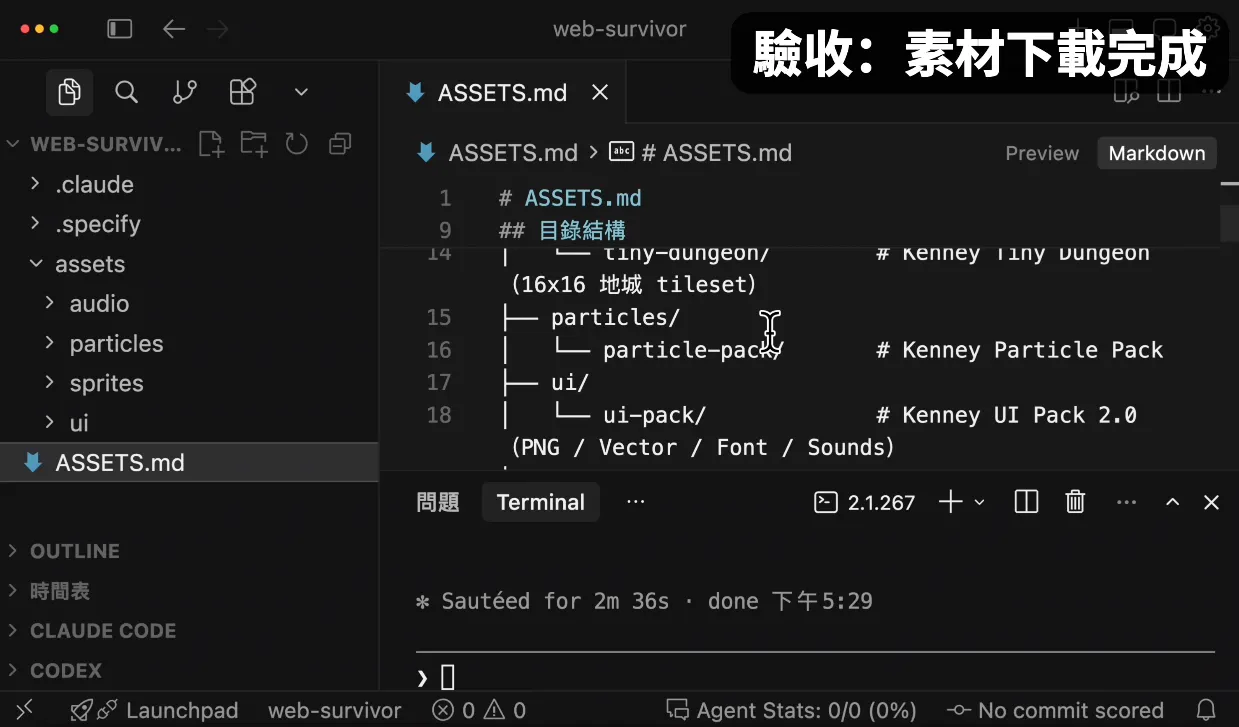Select the Terminal panel tab

[541, 502]
